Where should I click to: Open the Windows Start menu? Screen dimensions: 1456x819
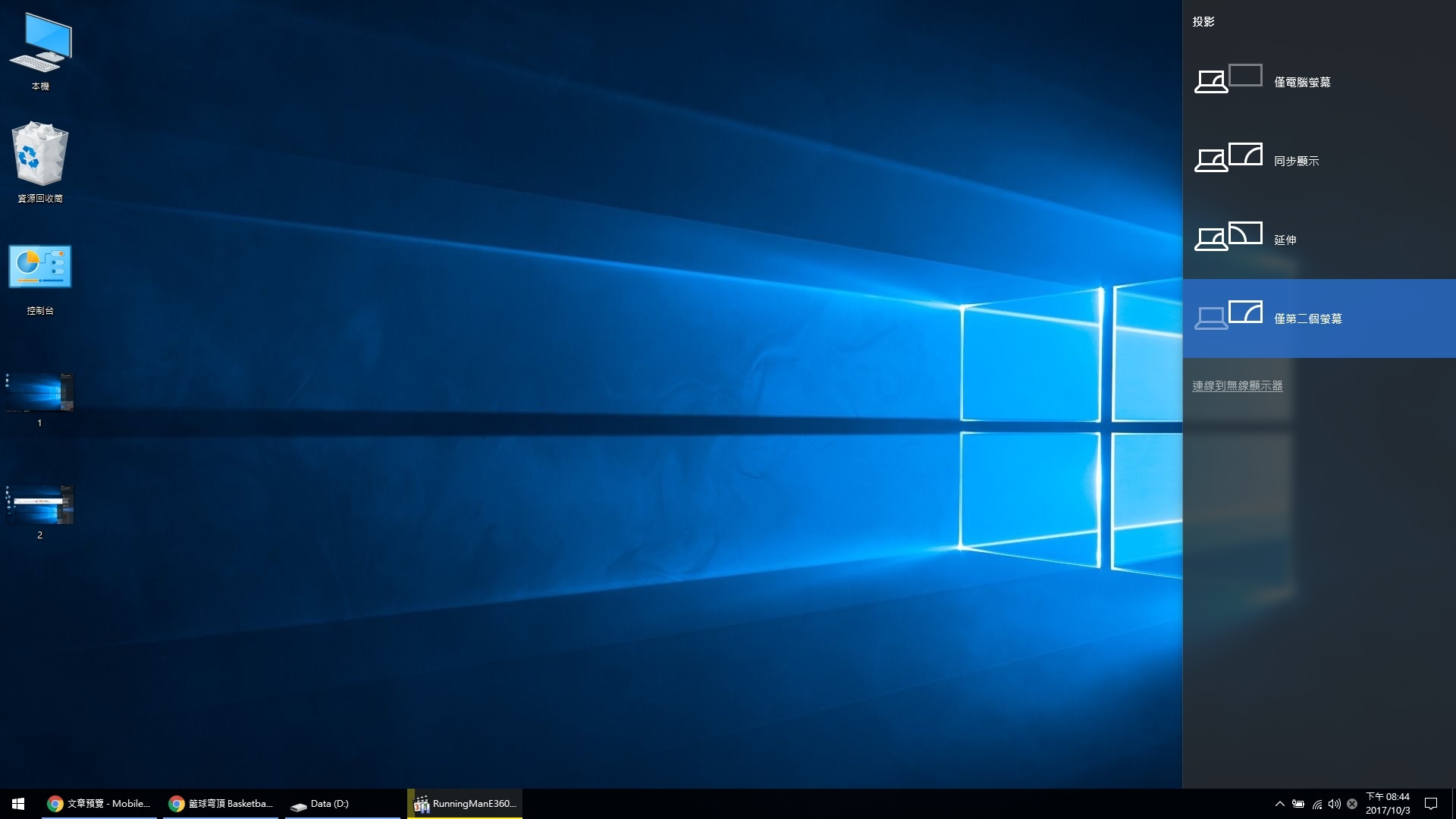18,804
